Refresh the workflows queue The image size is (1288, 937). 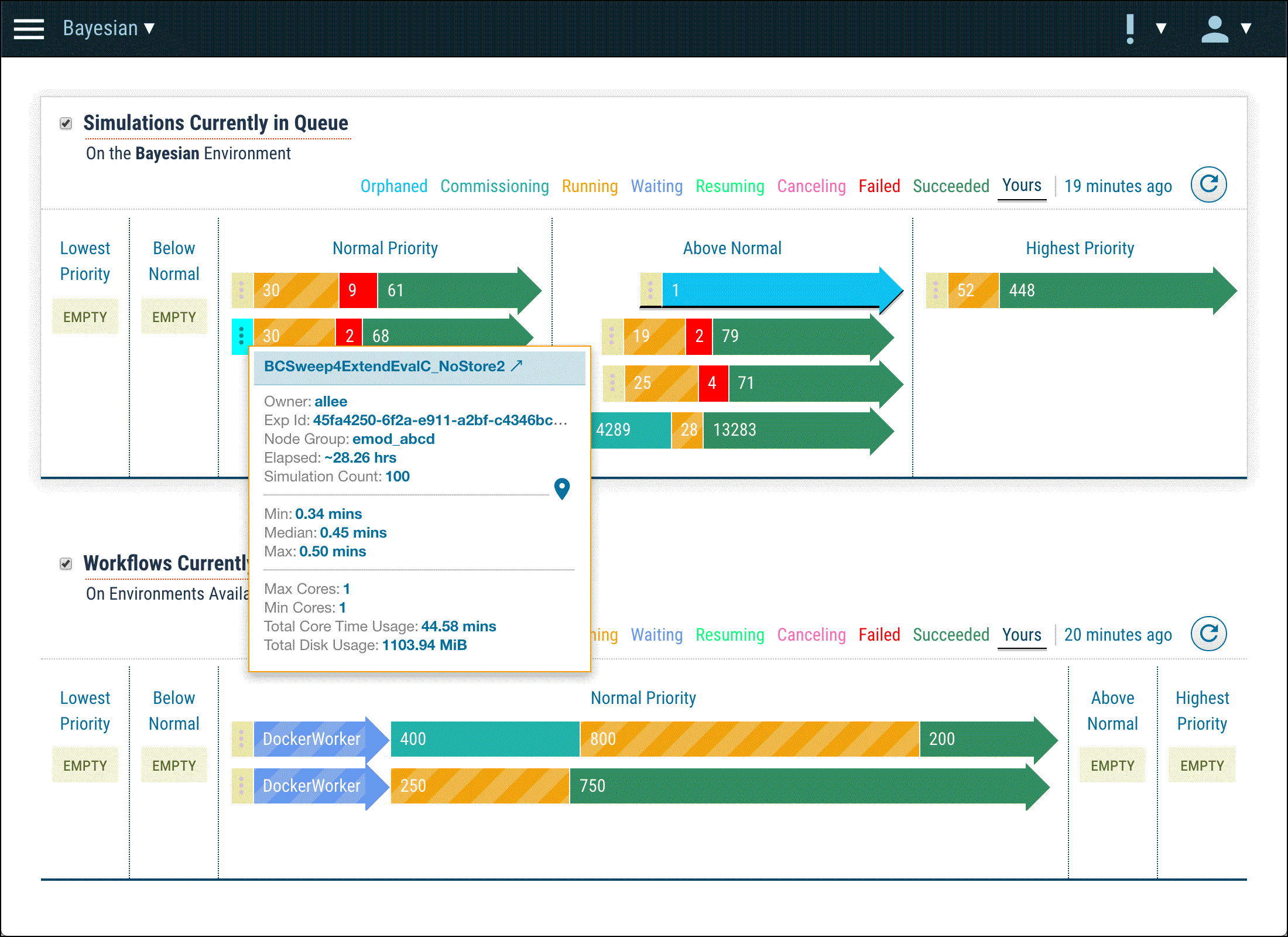[x=1208, y=634]
